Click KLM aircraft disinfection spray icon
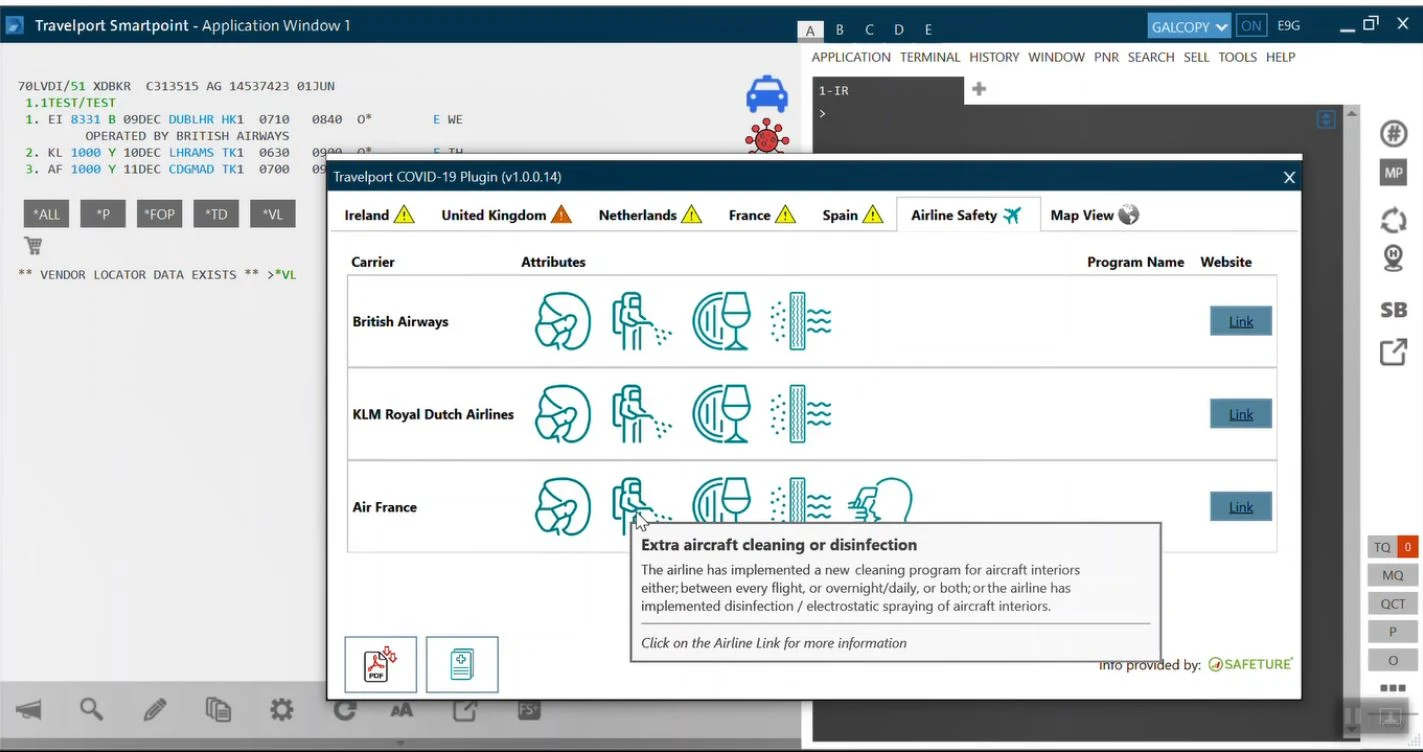1423x752 pixels. 641,414
